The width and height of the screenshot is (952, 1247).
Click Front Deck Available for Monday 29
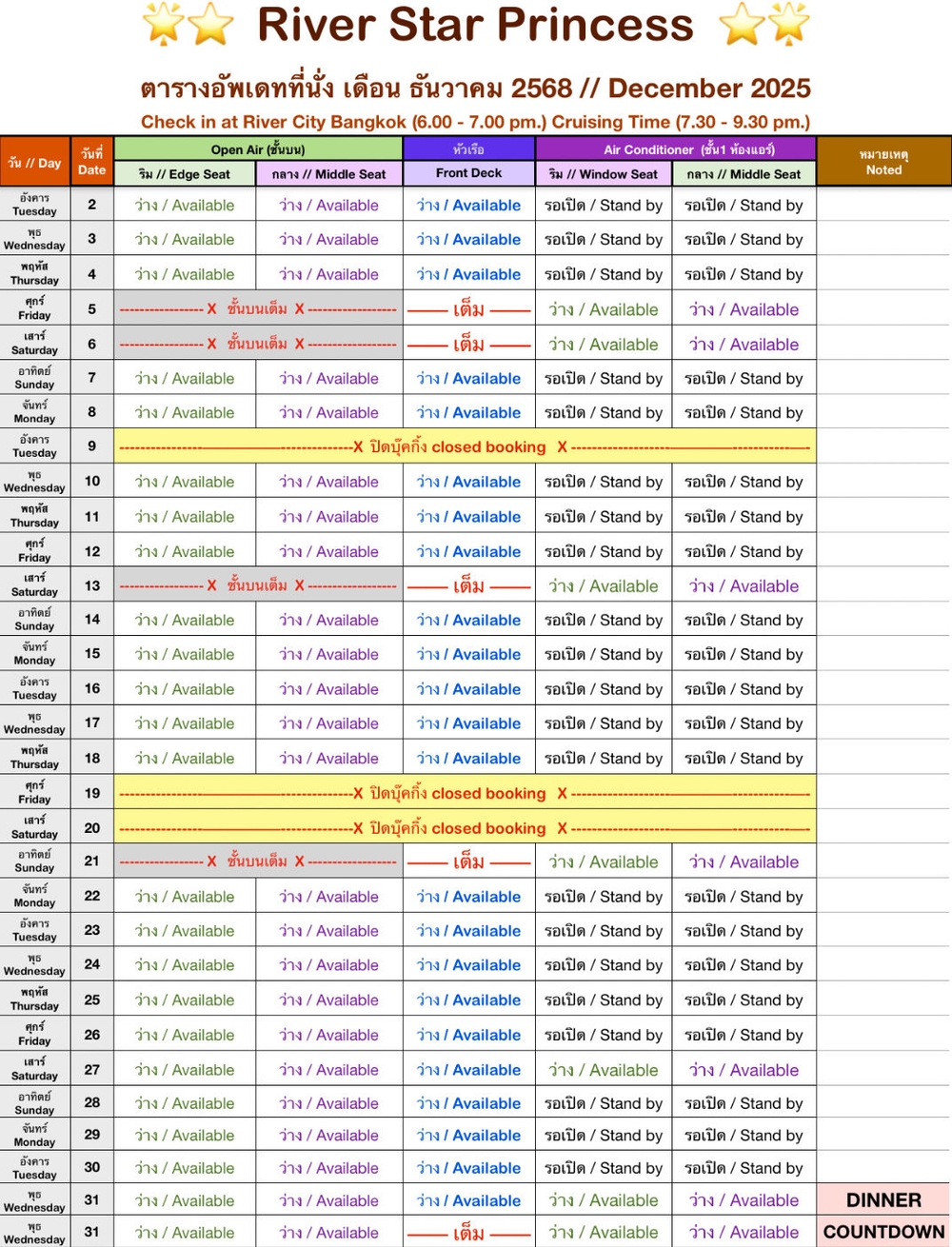pyautogui.click(x=469, y=1135)
